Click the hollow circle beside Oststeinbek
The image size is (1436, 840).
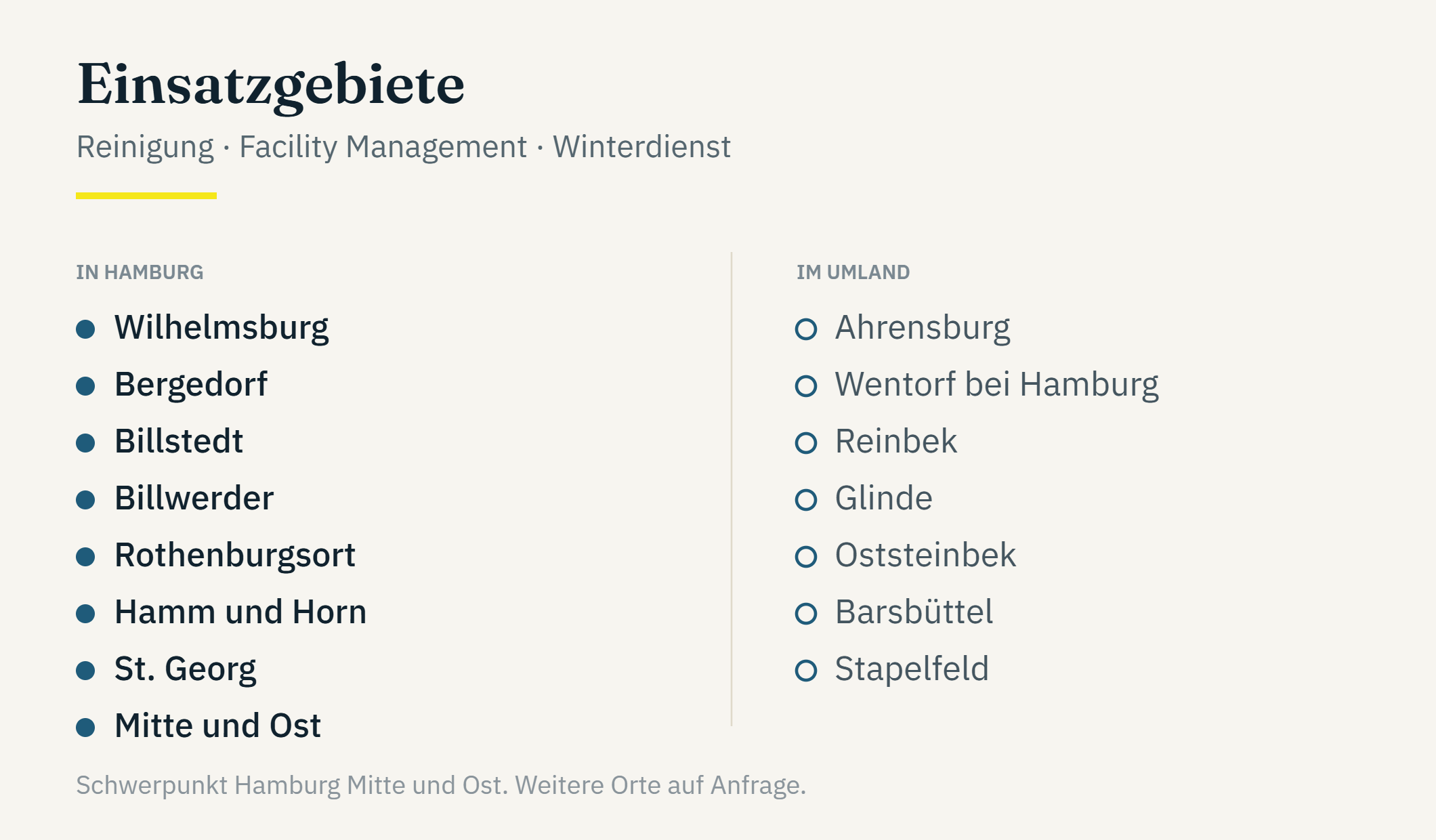click(x=806, y=557)
